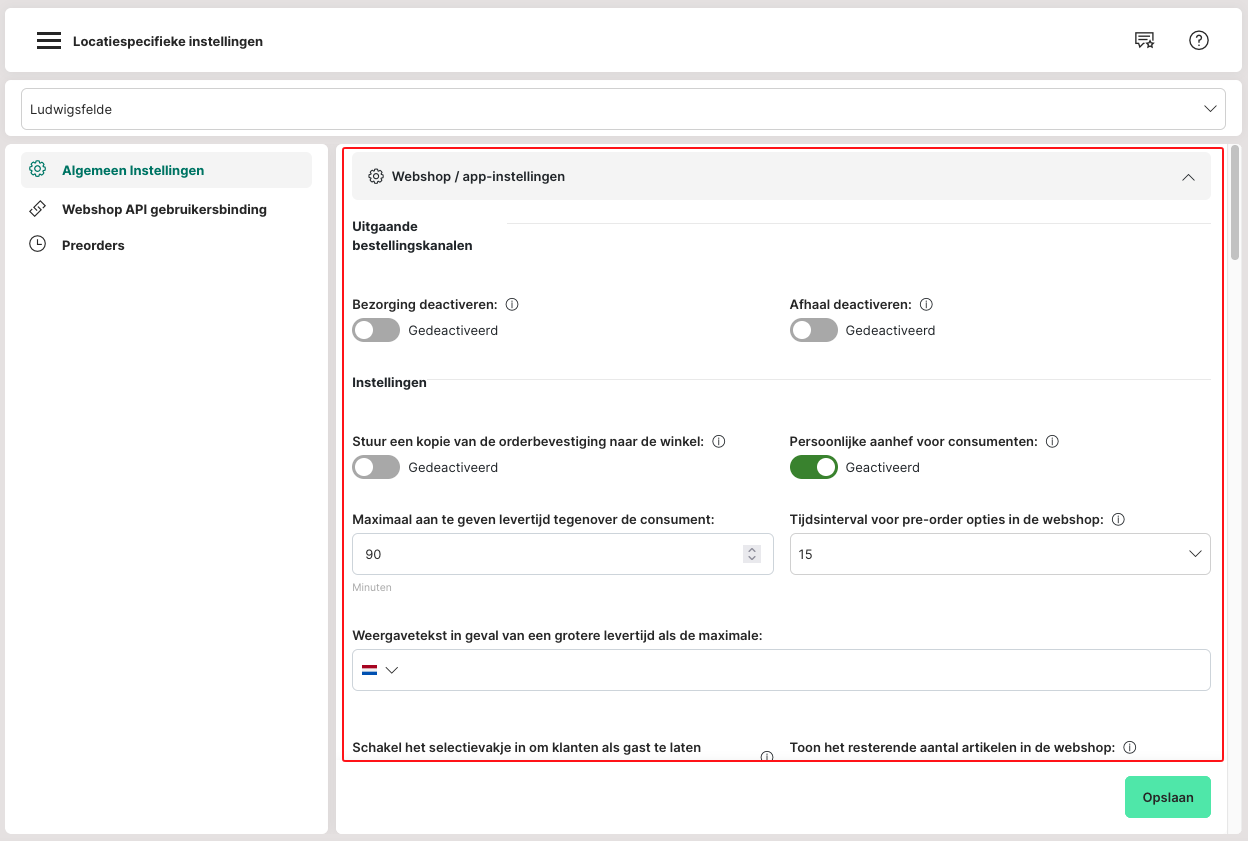This screenshot has width=1248, height=841.
Task: Turn on order confirmation copy to winkel toggle
Action: point(376,467)
